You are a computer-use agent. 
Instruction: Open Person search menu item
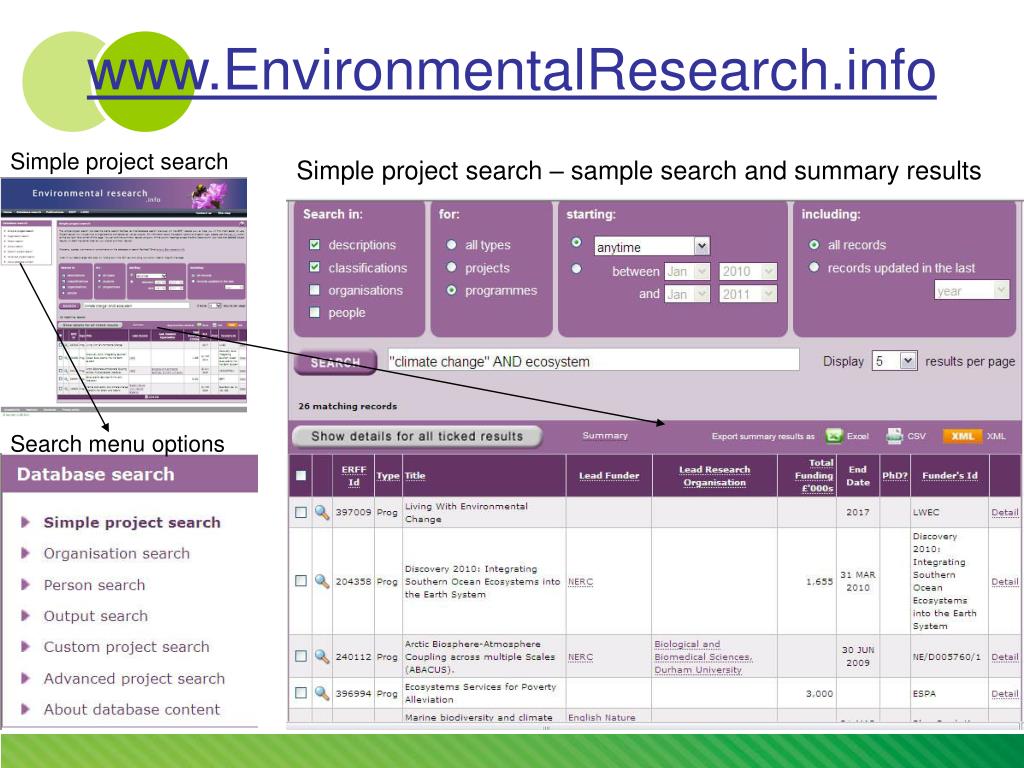(x=94, y=584)
